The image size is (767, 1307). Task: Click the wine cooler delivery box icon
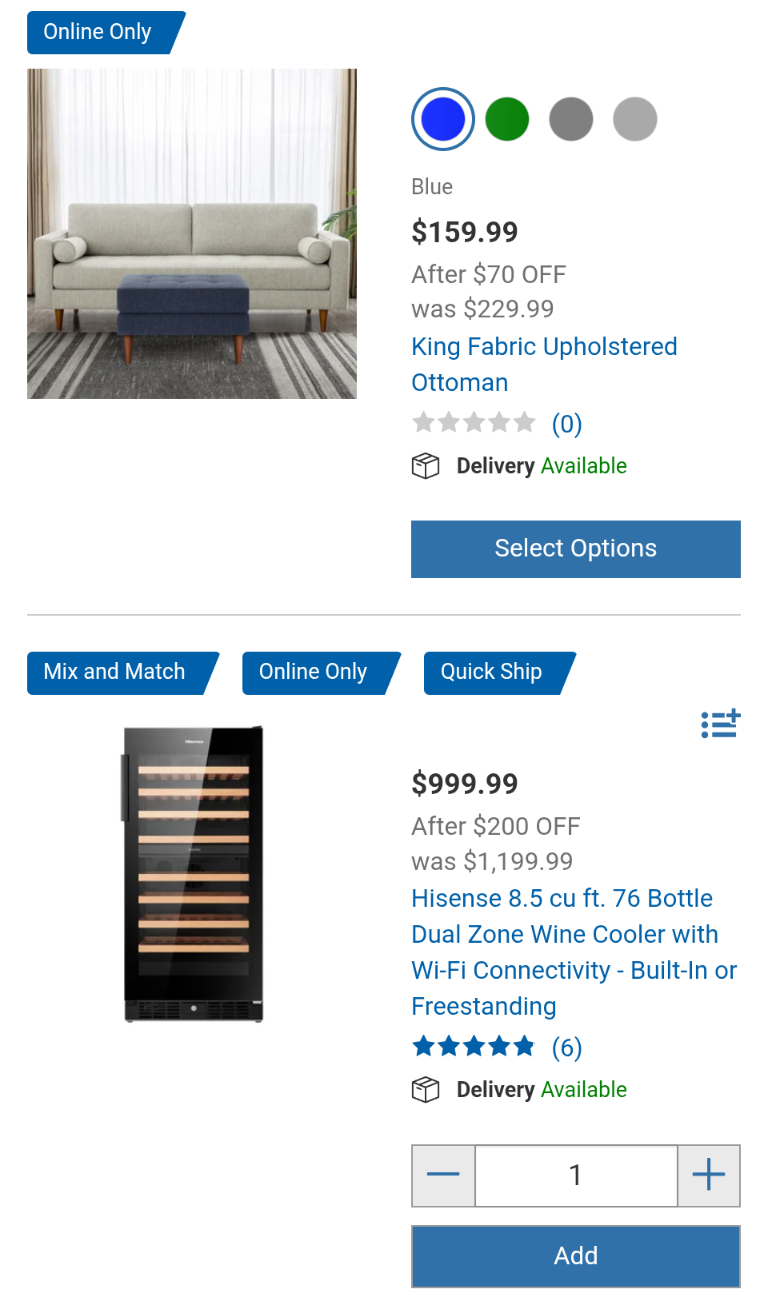click(426, 1090)
